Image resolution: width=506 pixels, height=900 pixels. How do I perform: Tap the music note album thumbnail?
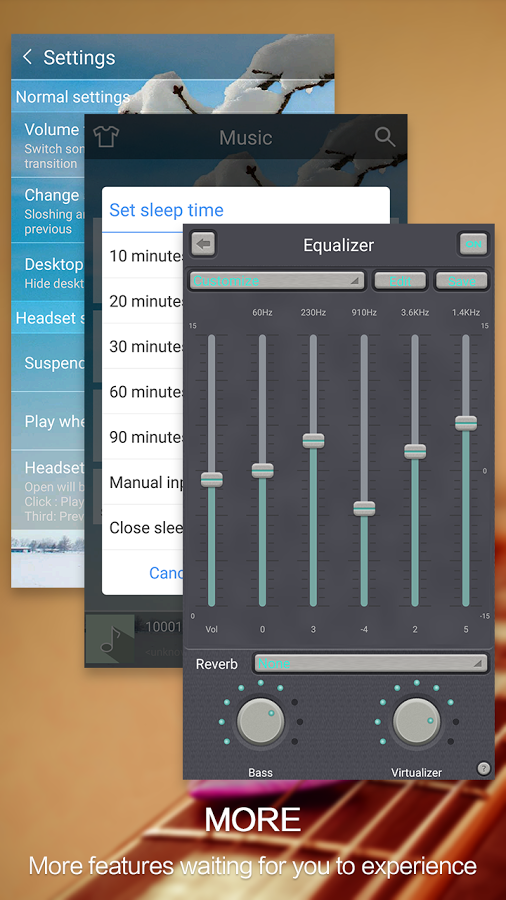click(110, 639)
